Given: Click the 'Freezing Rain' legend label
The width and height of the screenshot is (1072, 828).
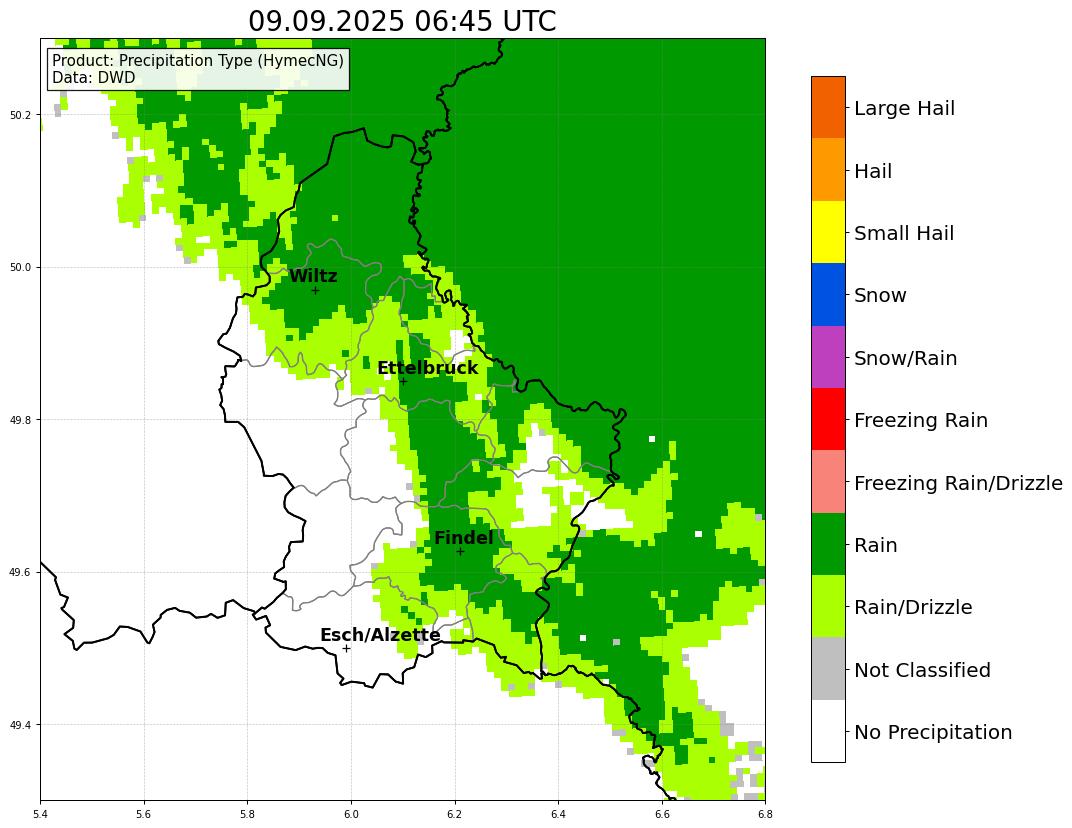Looking at the screenshot, I should [x=921, y=420].
